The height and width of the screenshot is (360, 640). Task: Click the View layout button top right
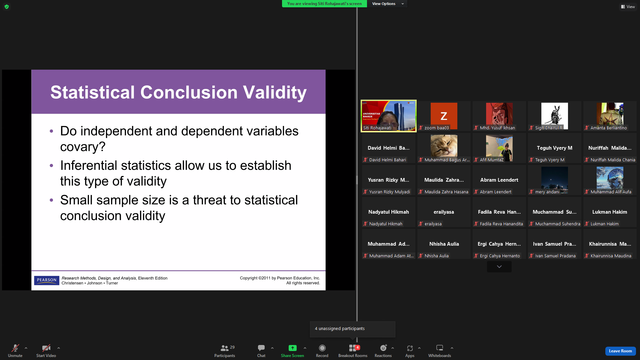(628, 7)
